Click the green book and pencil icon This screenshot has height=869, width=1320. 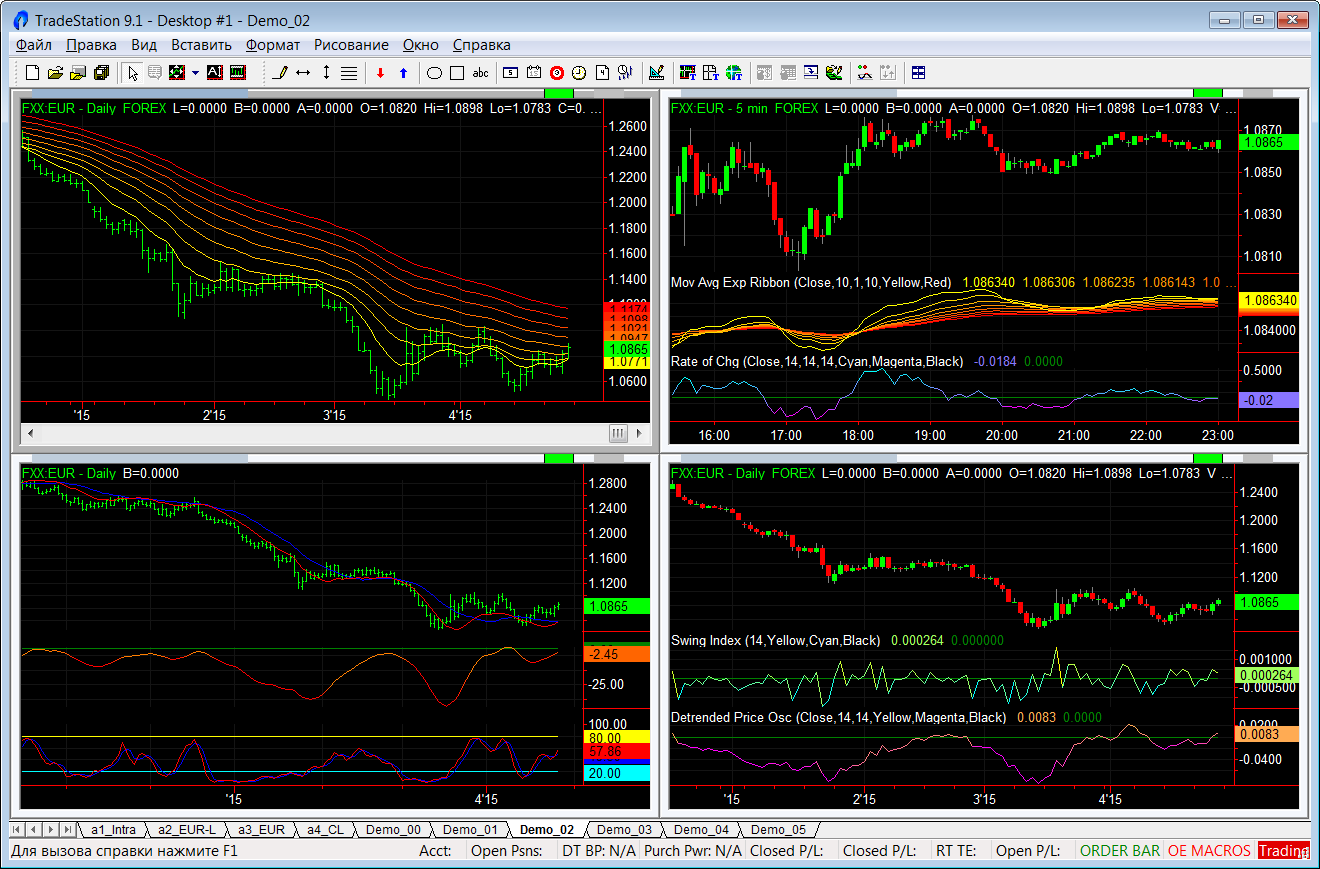834,72
